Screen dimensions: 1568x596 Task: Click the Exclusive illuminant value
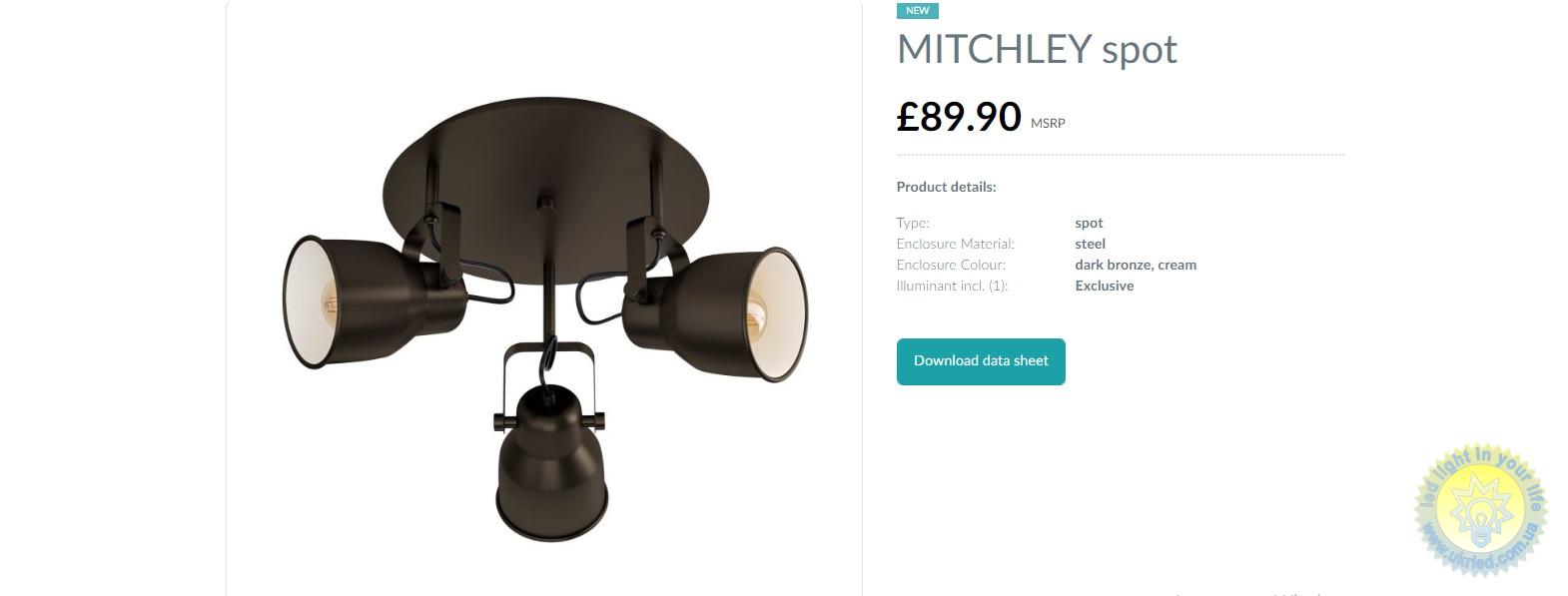pyautogui.click(x=1105, y=286)
